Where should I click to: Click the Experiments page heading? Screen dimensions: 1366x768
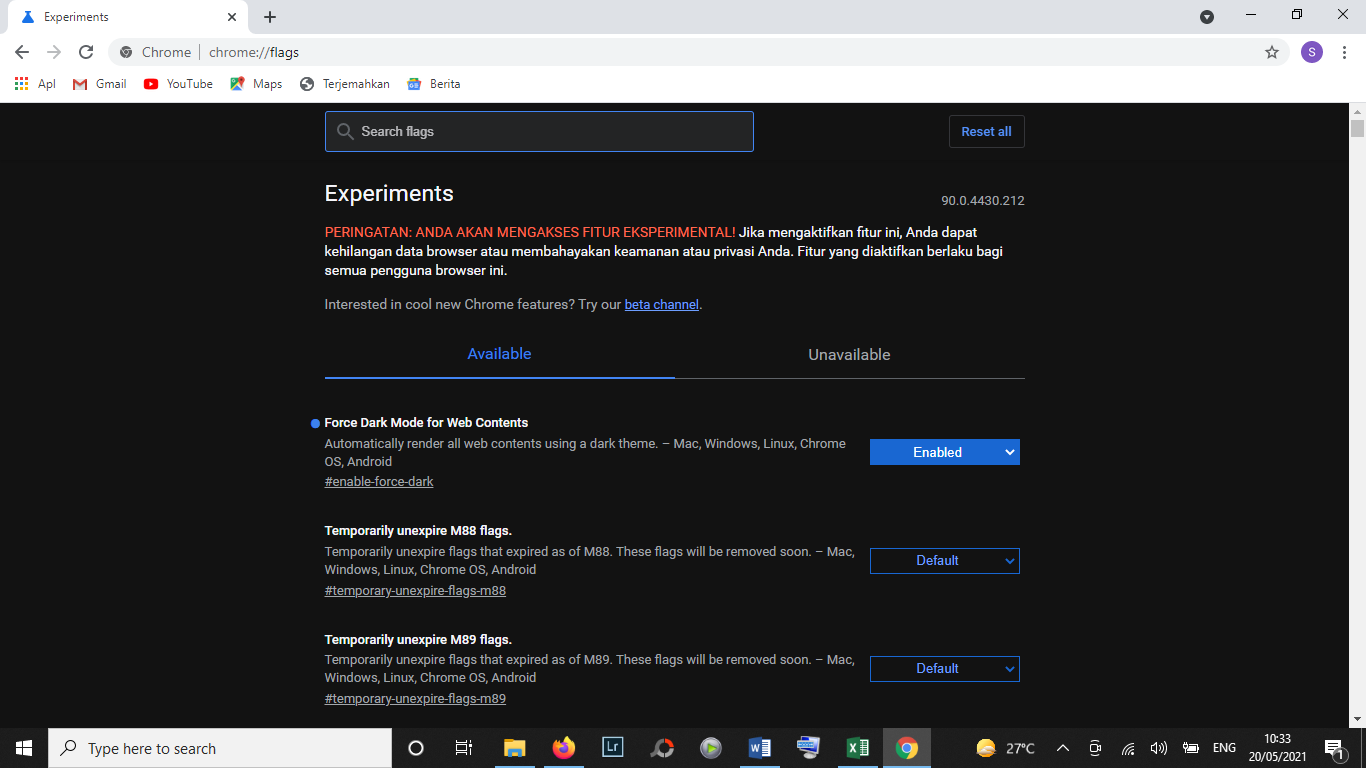point(389,194)
